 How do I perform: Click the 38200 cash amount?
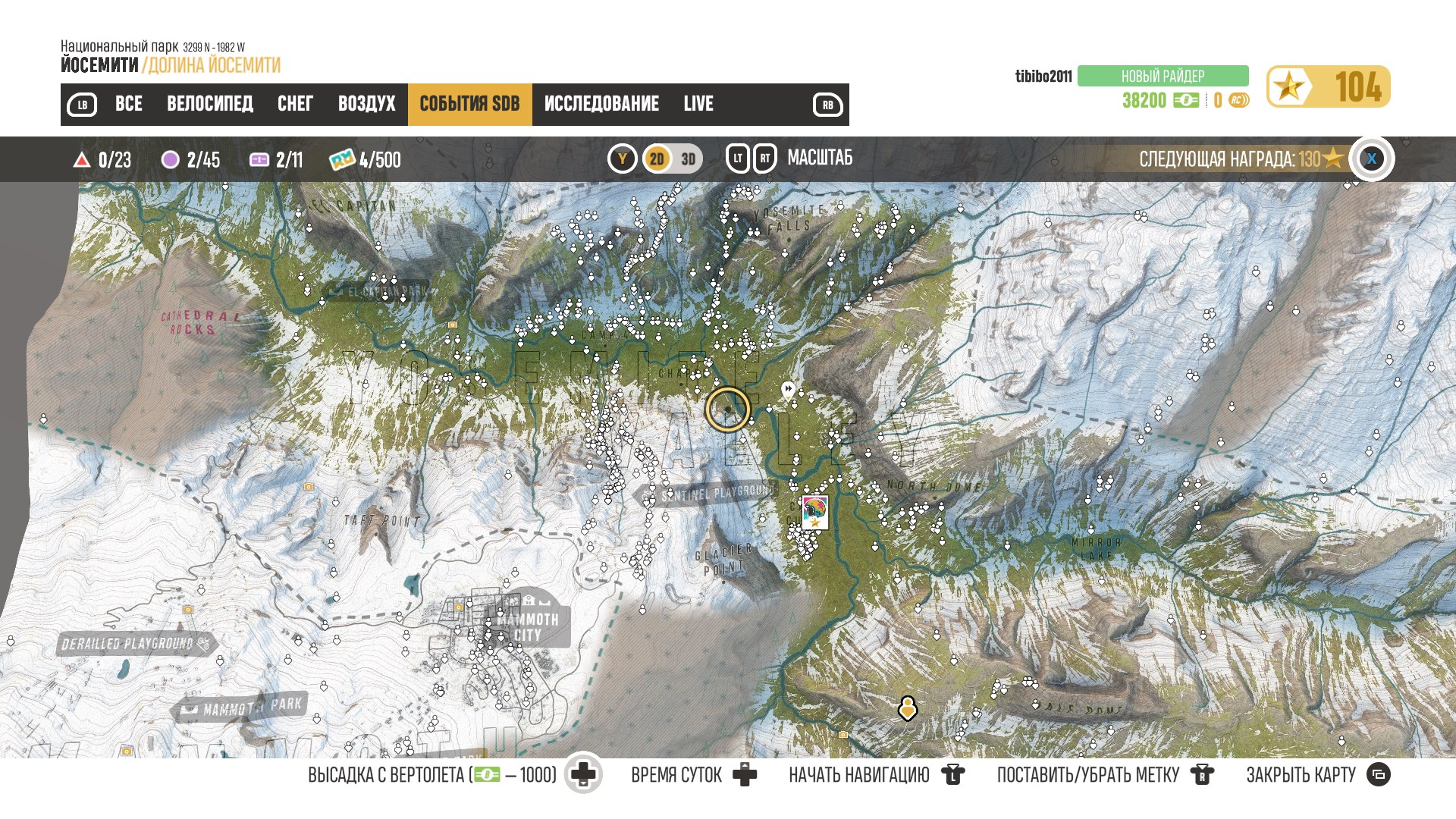[x=1144, y=100]
